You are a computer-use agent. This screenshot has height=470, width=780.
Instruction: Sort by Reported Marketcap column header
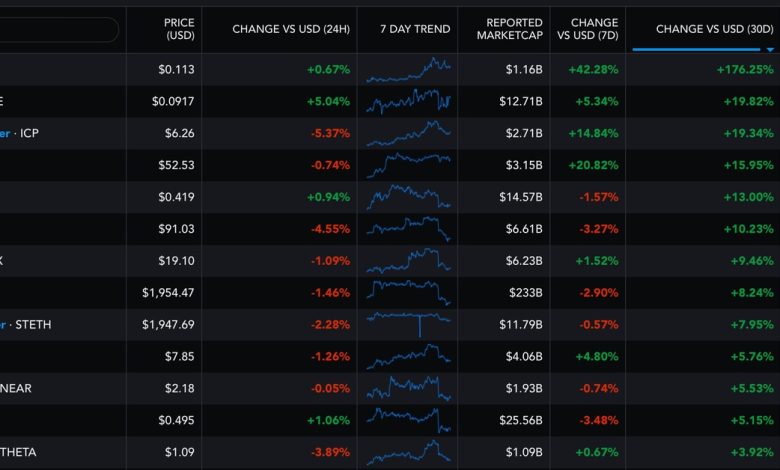514,29
